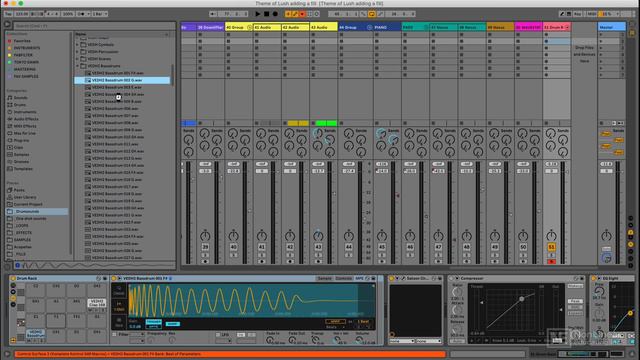The image size is (640, 360).
Task: Click the transport Stop button
Action: point(267,14)
